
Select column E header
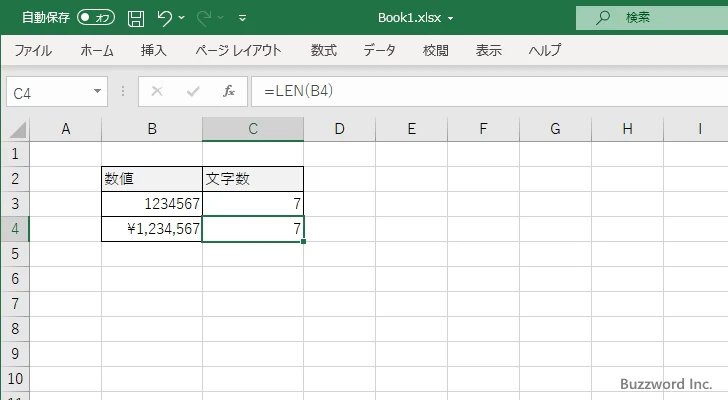[x=411, y=129]
